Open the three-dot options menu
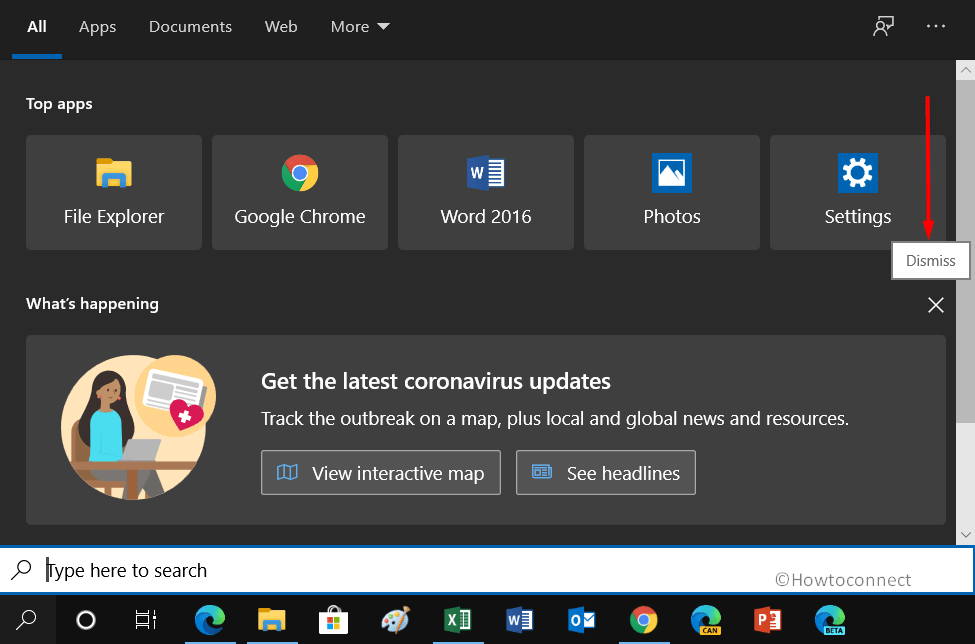975x644 pixels. (936, 26)
